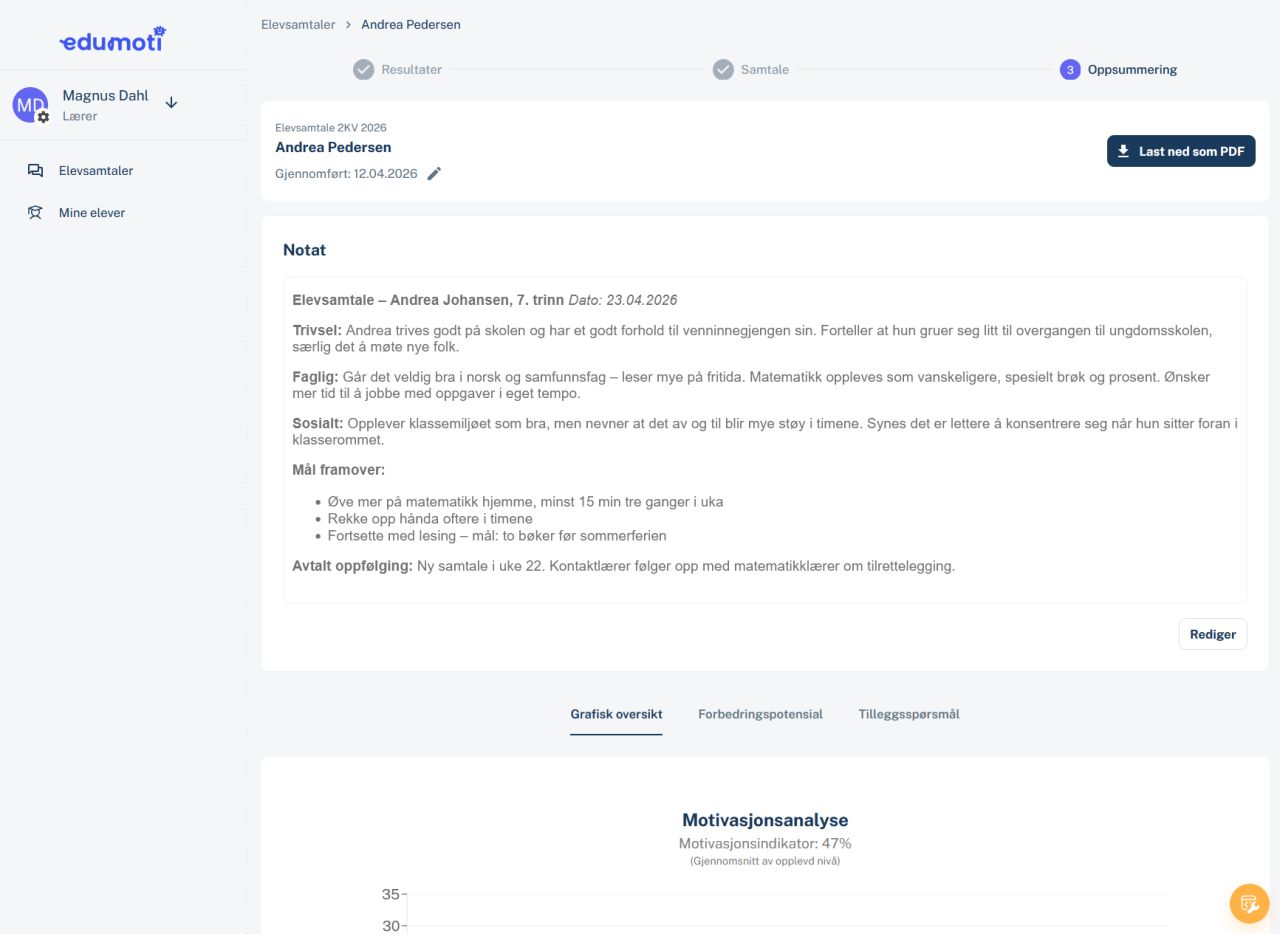Switch to Forbedringspotensial tab

click(760, 714)
